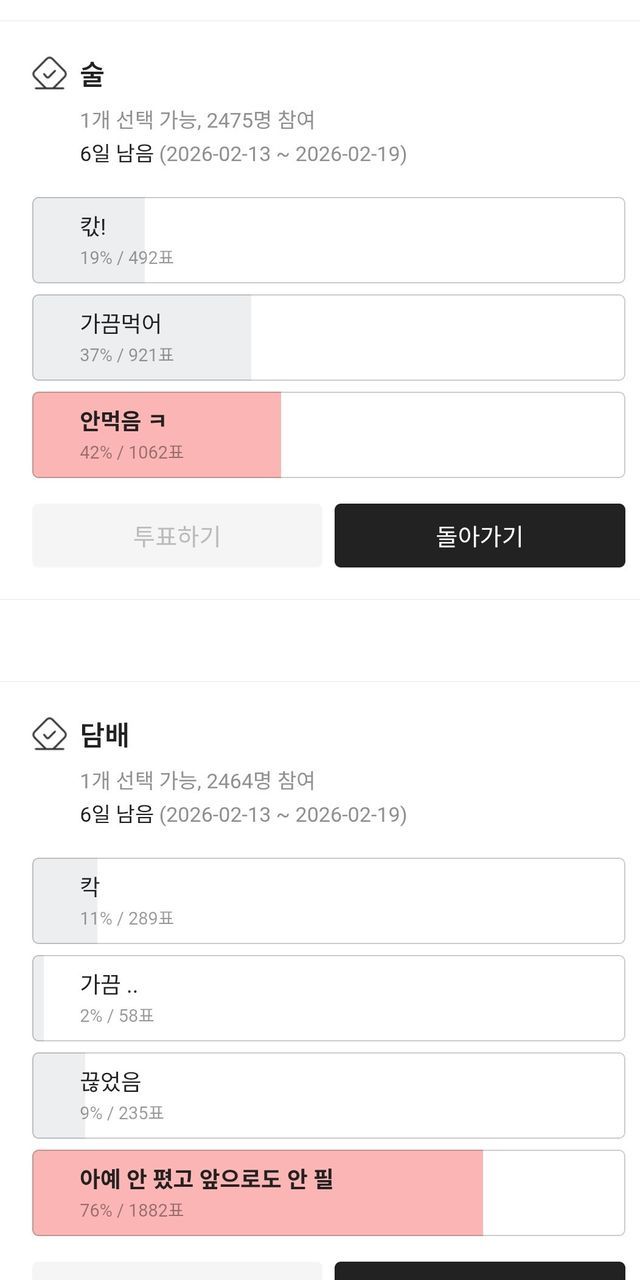Click the poll checkmark icon beside 술
The height and width of the screenshot is (1280, 640).
pos(49,74)
